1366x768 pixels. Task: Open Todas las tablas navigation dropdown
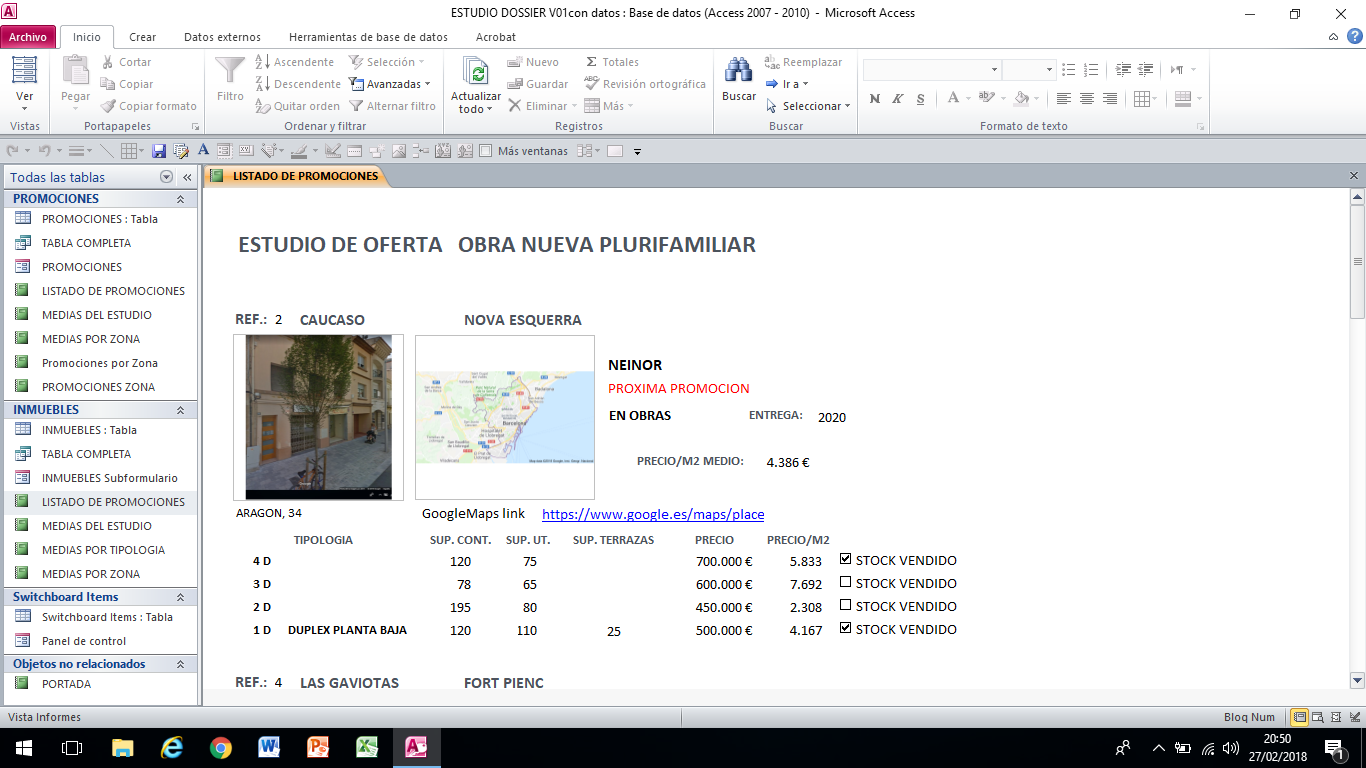tap(166, 177)
